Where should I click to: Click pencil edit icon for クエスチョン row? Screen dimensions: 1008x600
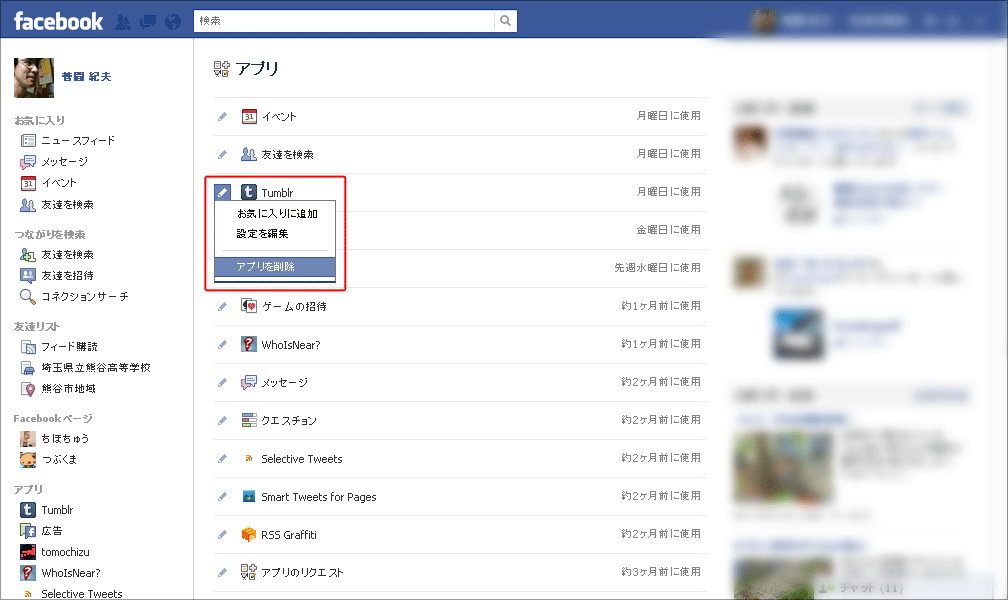(x=222, y=420)
